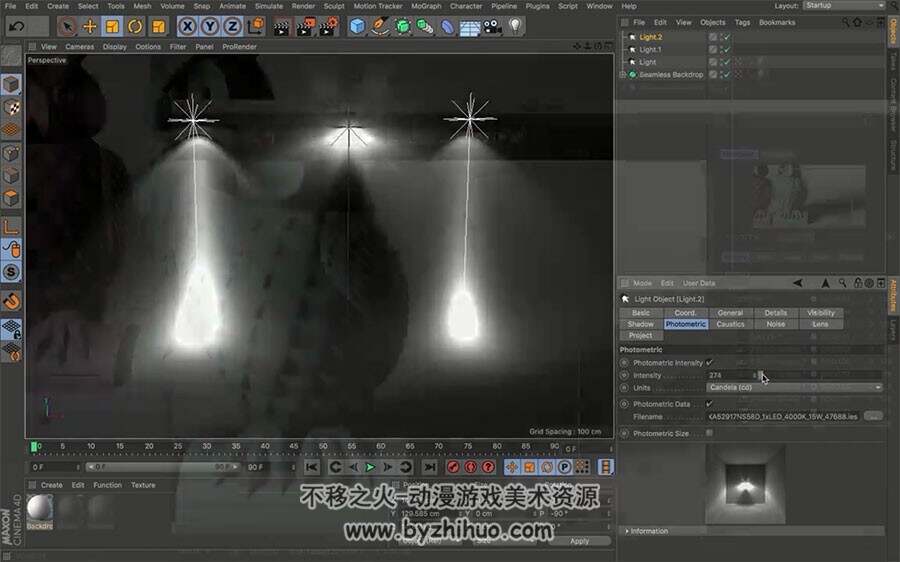This screenshot has height=562, width=900.
Task: Click the Viewport Solo S icon
Action: coord(11,272)
